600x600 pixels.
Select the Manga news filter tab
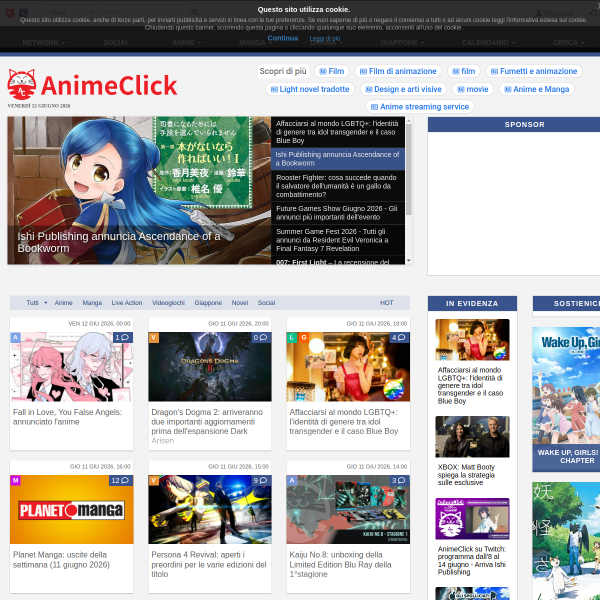(92, 303)
